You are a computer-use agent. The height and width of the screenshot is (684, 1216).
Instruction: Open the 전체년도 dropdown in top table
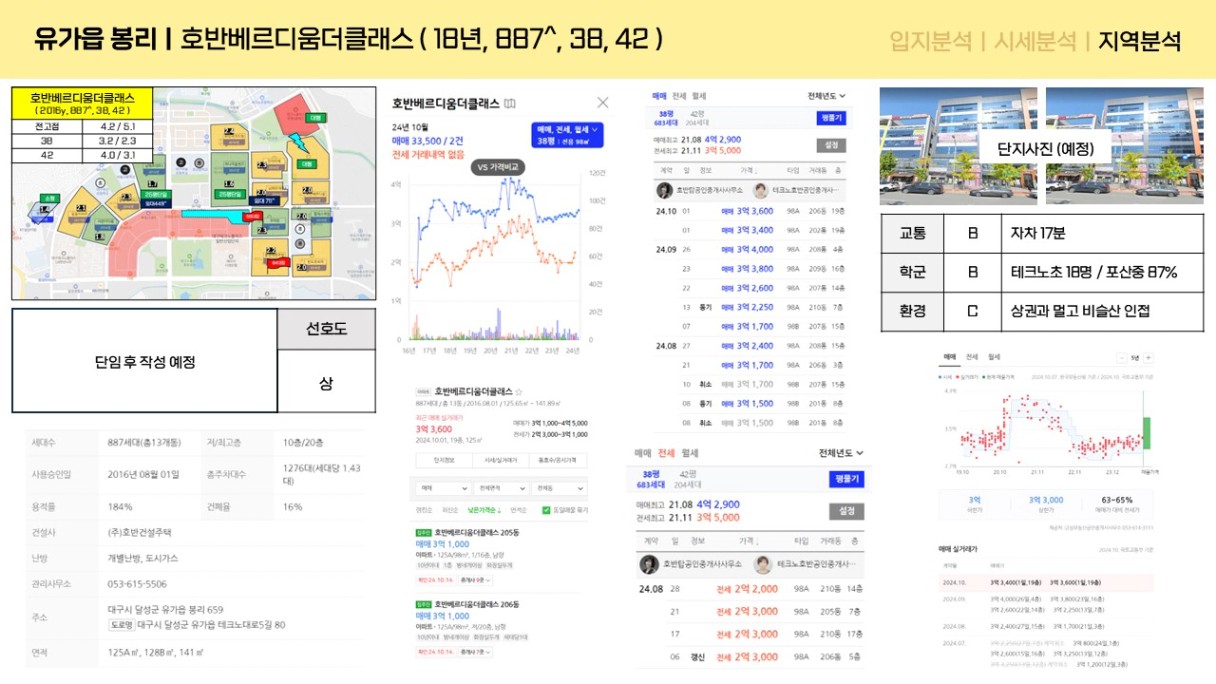coord(826,96)
